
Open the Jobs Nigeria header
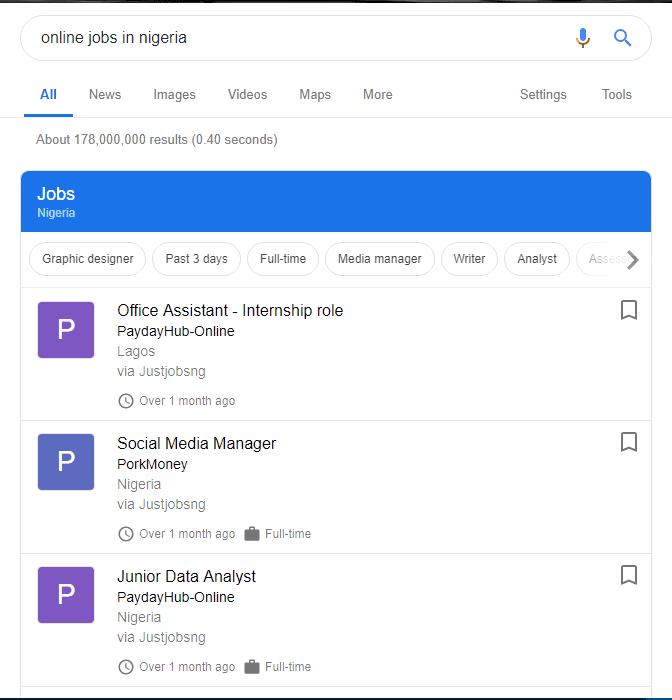pos(336,201)
